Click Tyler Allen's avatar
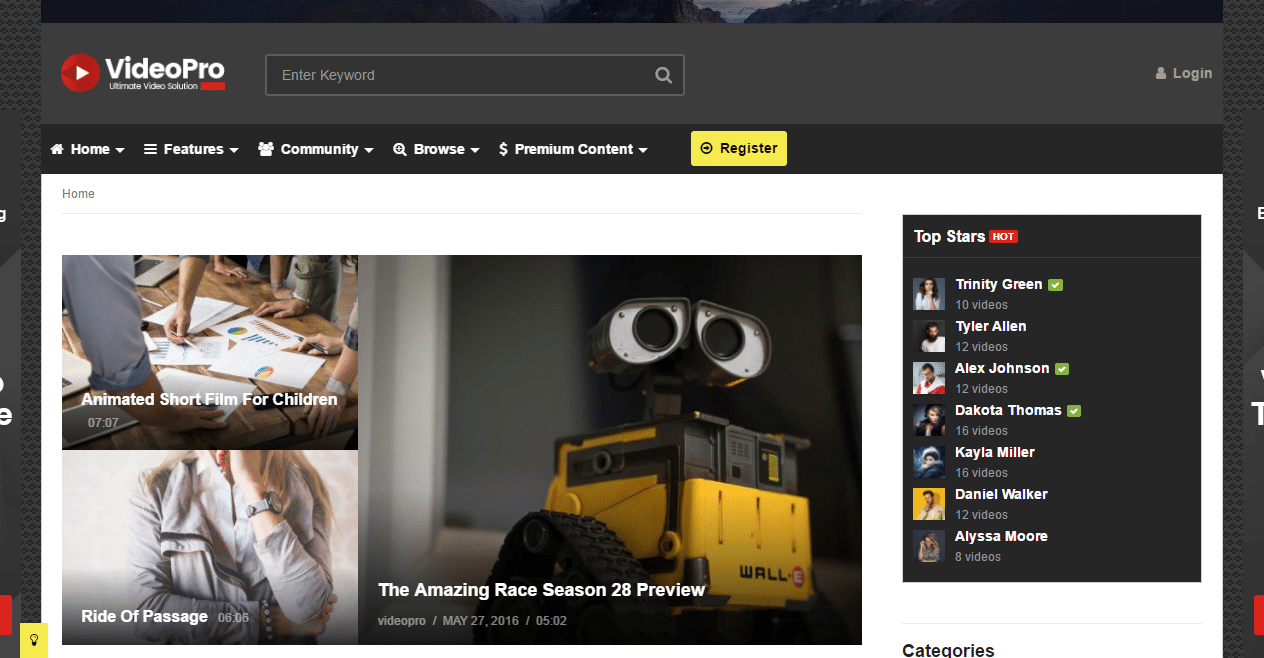This screenshot has width=1264, height=658. [x=929, y=336]
